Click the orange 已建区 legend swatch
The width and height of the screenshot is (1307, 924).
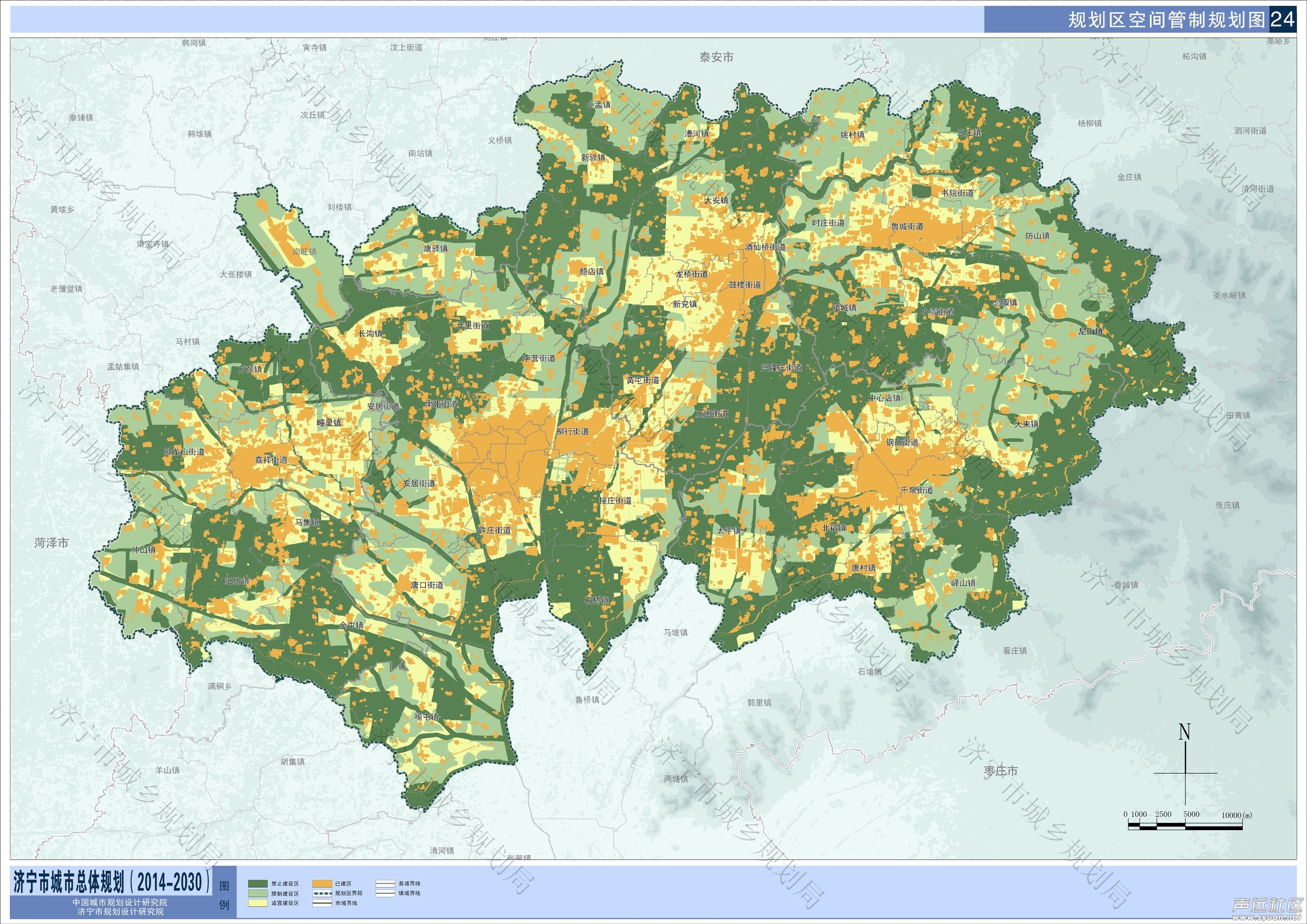(322, 884)
